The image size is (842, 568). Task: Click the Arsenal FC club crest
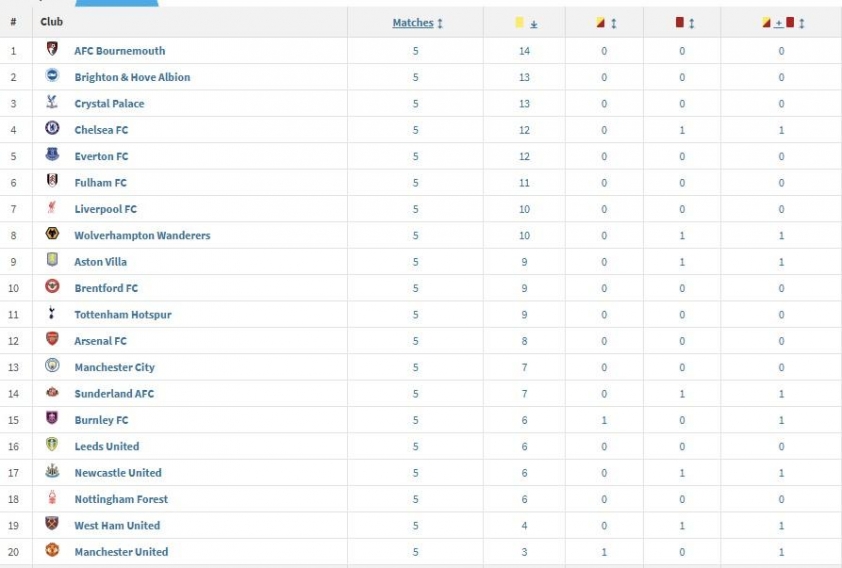[52, 340]
